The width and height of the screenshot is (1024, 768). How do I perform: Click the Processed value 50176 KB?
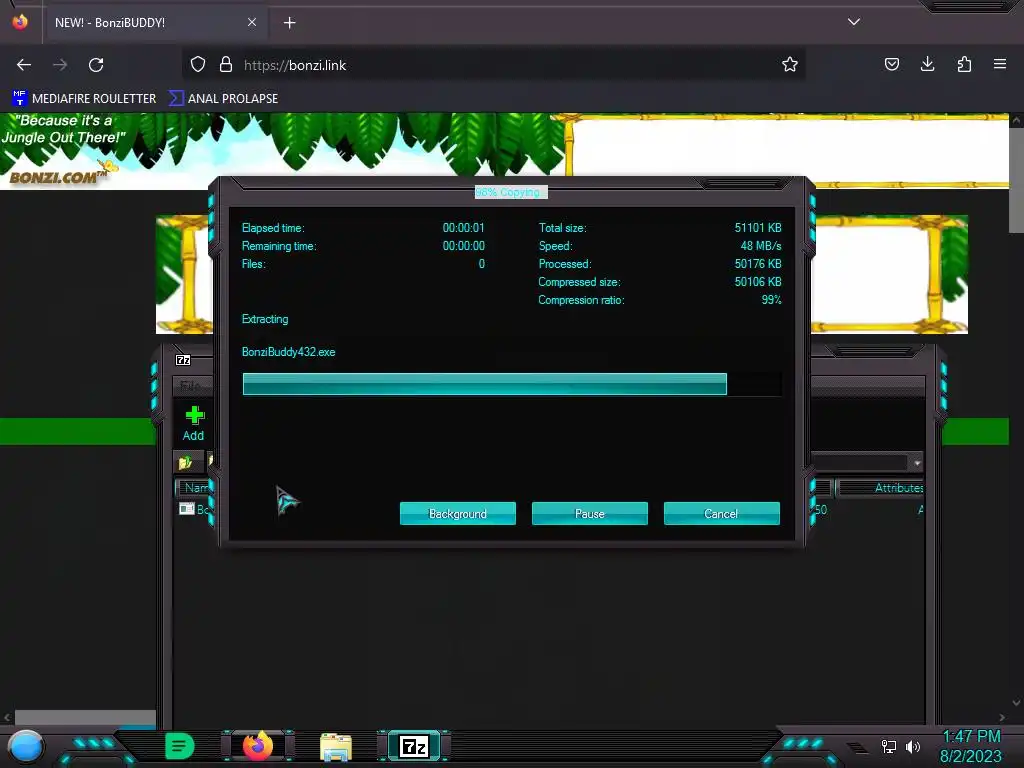pos(758,264)
